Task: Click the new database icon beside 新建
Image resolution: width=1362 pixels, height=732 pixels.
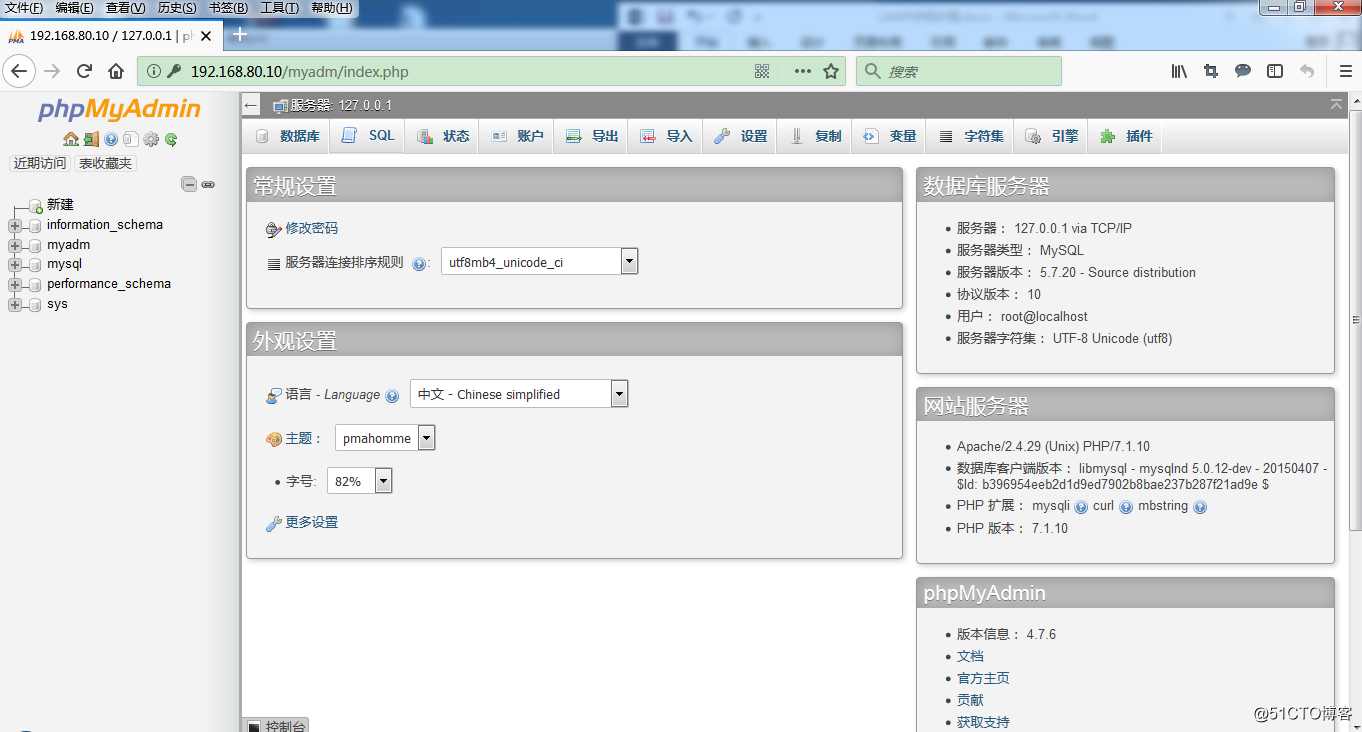Action: tap(35, 205)
